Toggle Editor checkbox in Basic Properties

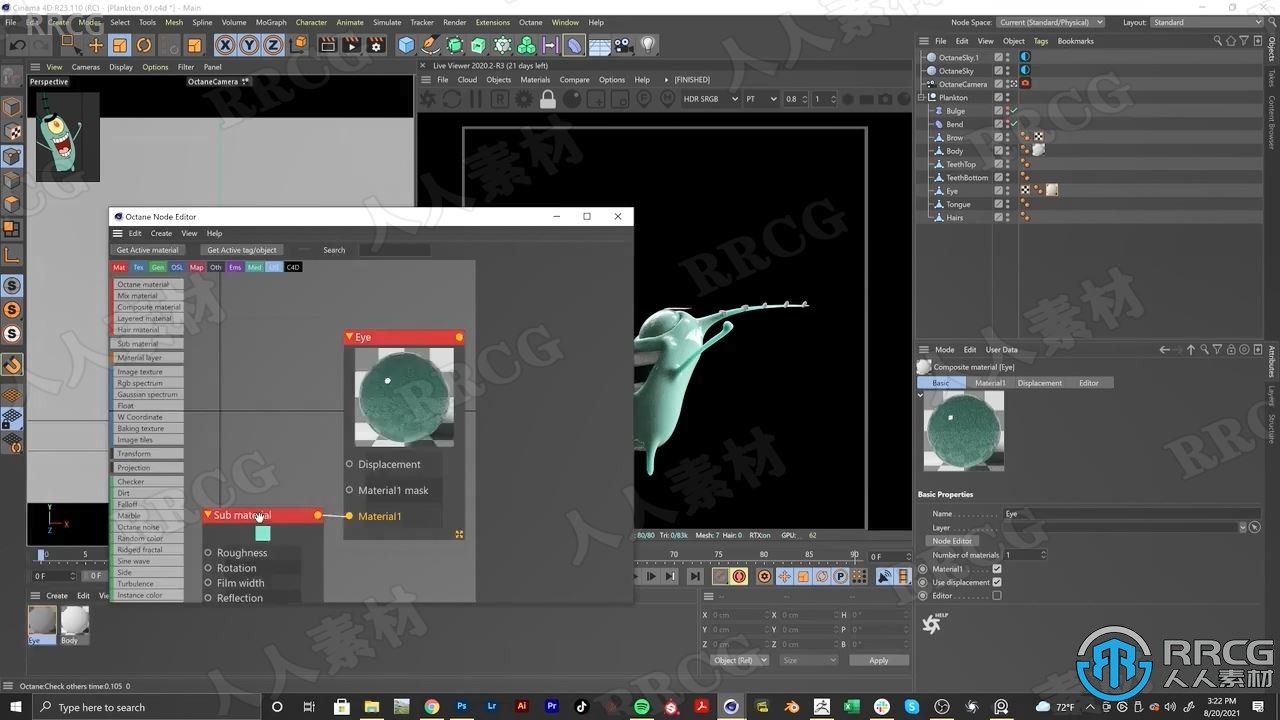point(997,596)
